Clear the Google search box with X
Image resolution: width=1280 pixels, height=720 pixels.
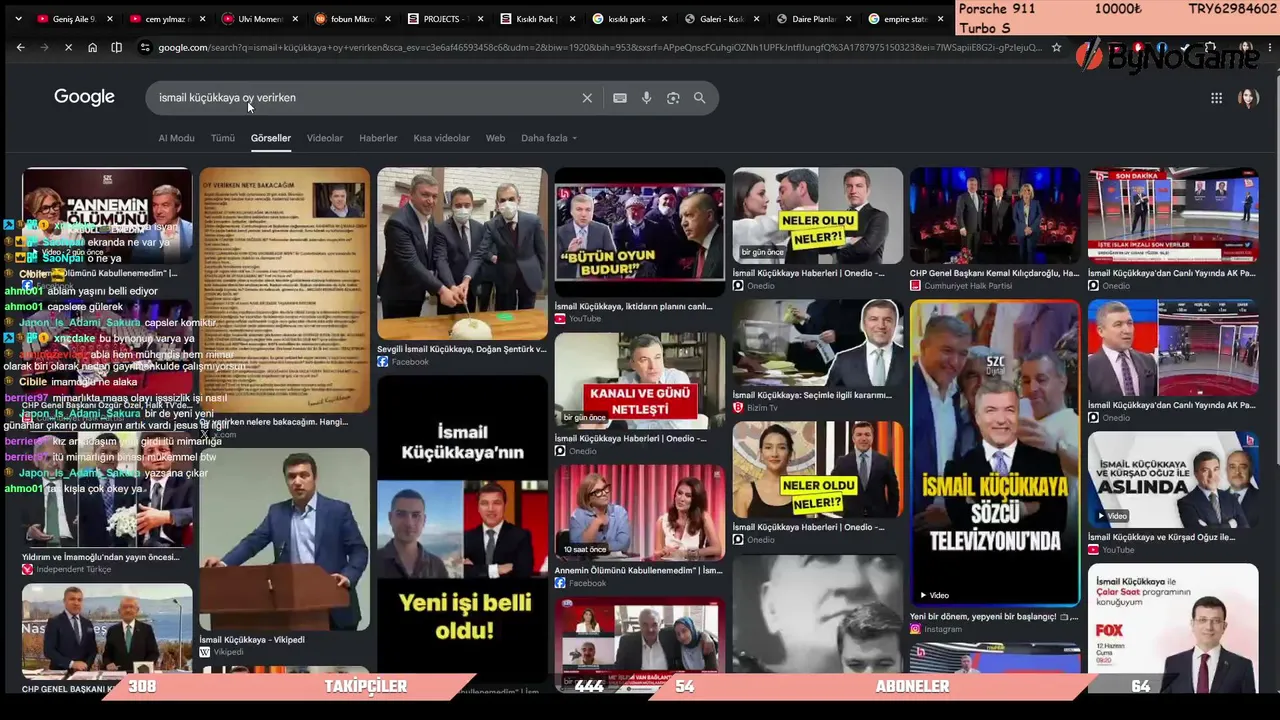[x=587, y=98]
